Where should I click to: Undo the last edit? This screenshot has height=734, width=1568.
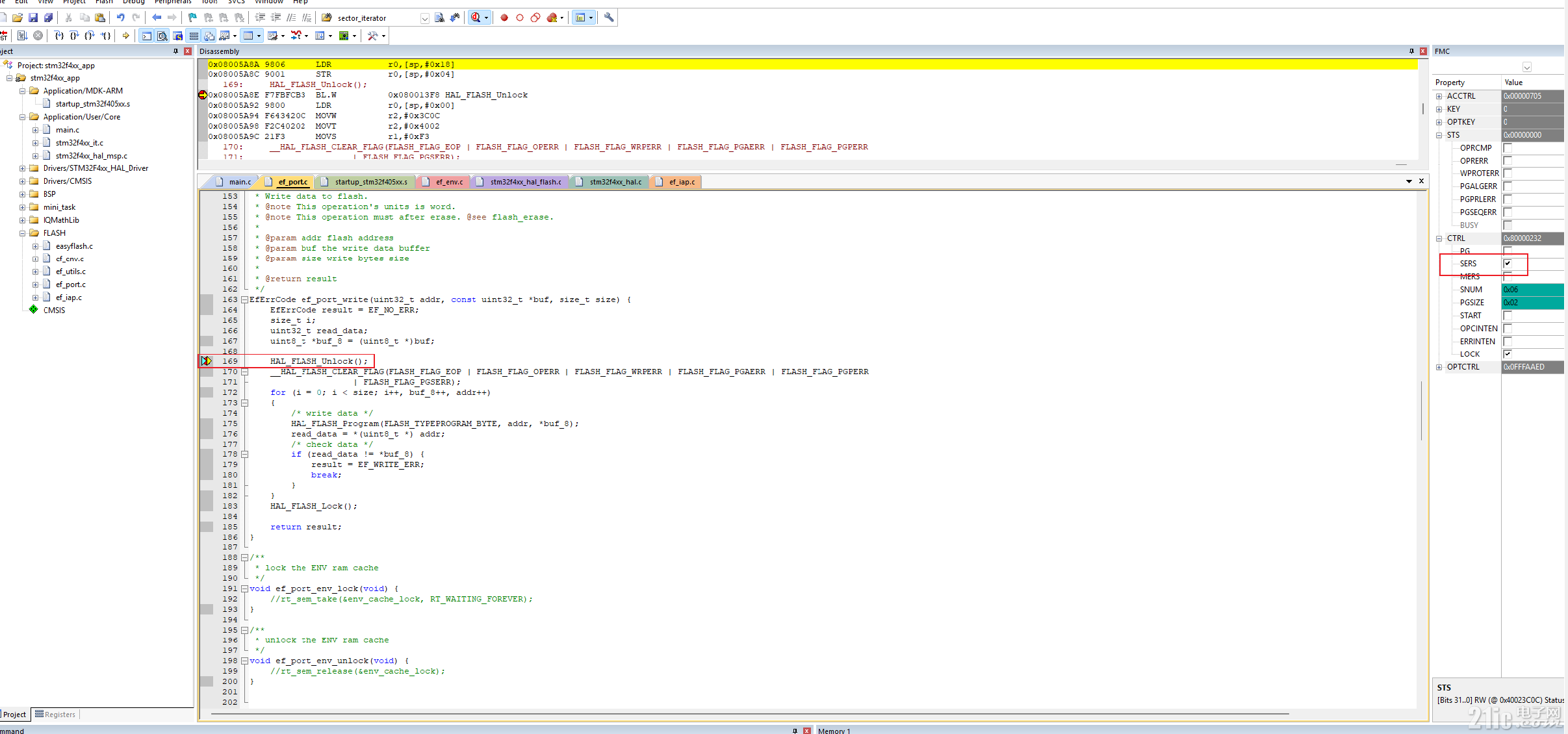click(x=120, y=18)
